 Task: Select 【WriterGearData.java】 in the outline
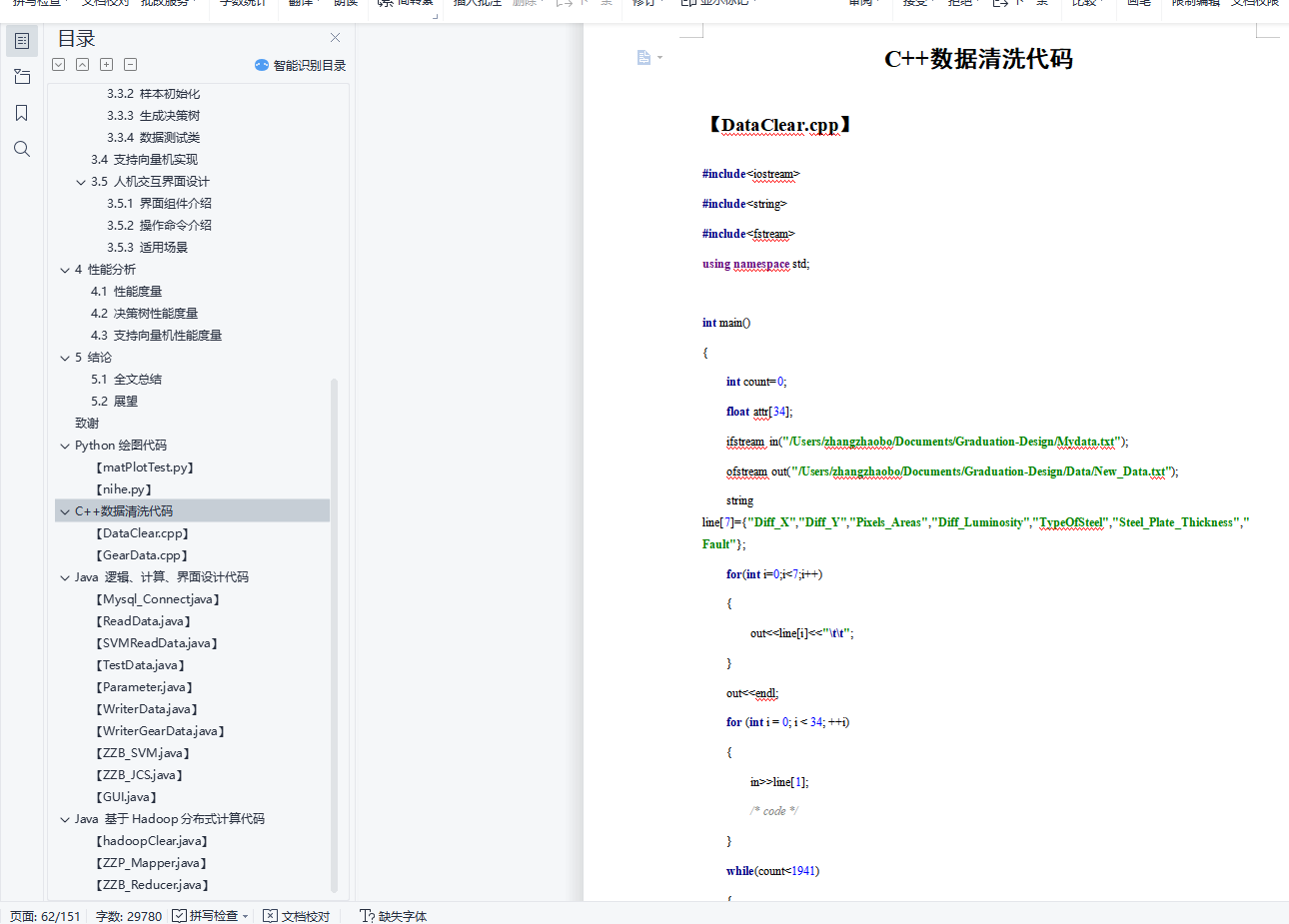coord(160,731)
